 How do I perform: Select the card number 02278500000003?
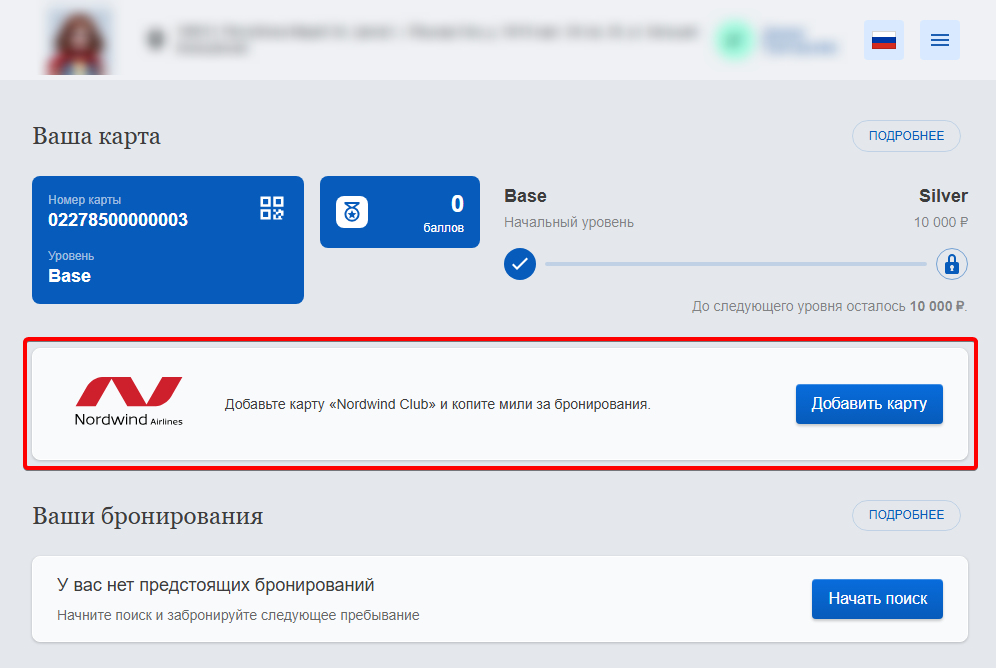click(118, 220)
